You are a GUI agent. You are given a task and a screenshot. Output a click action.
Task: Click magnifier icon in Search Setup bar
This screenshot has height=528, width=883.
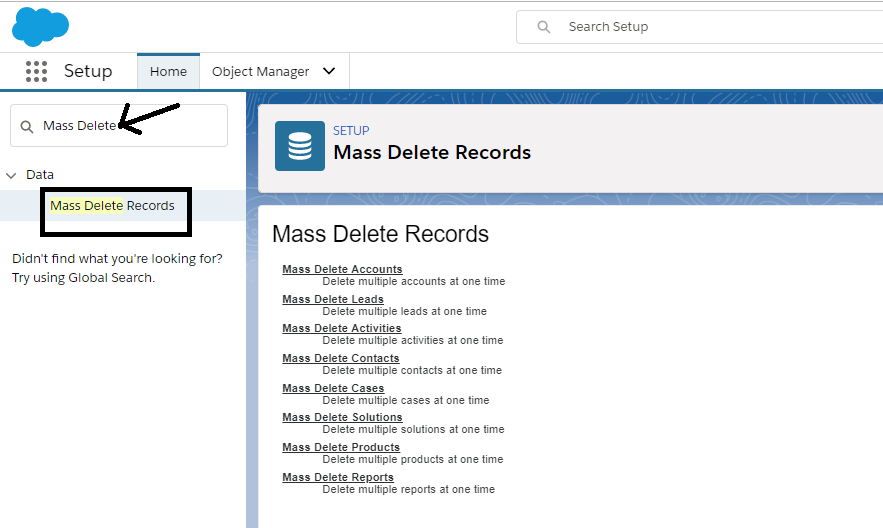tap(544, 27)
